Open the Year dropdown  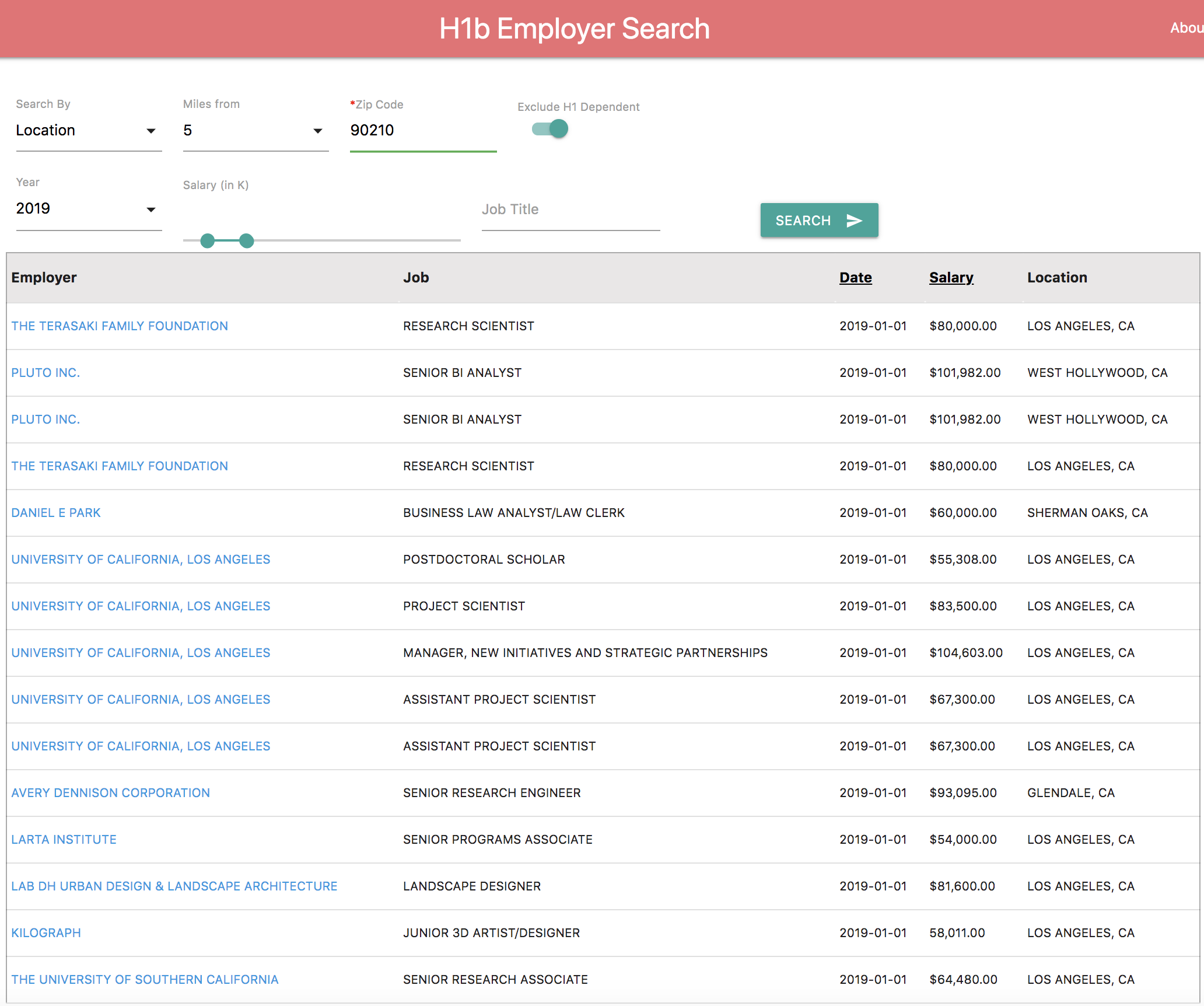[x=89, y=209]
